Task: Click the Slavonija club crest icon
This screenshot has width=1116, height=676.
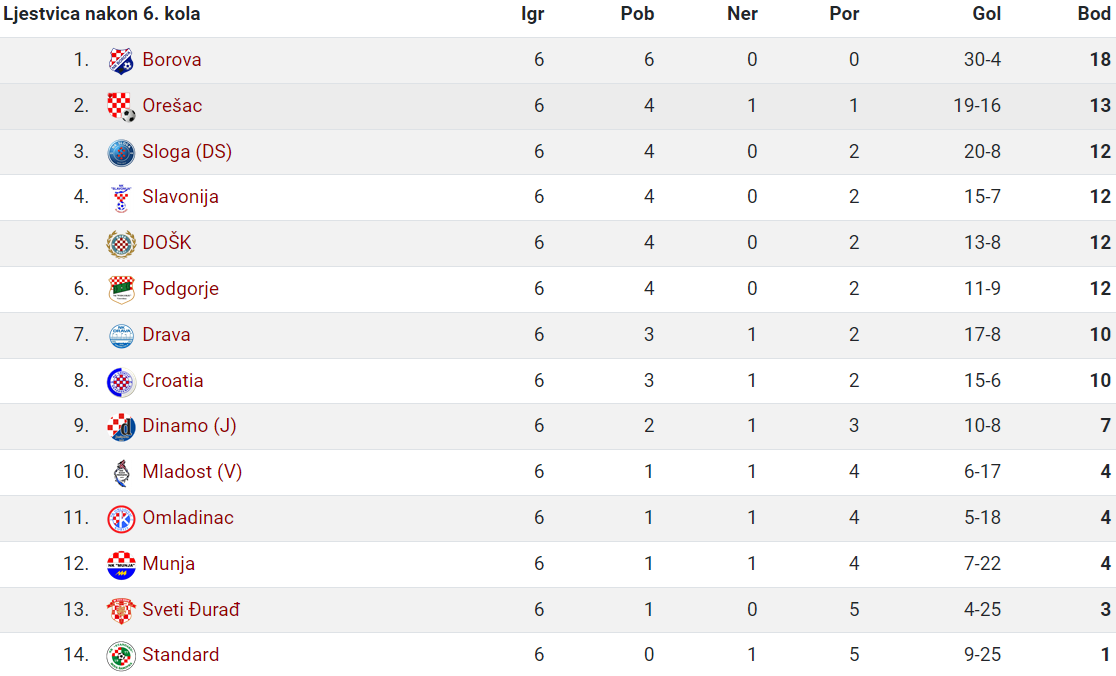Action: pos(121,198)
